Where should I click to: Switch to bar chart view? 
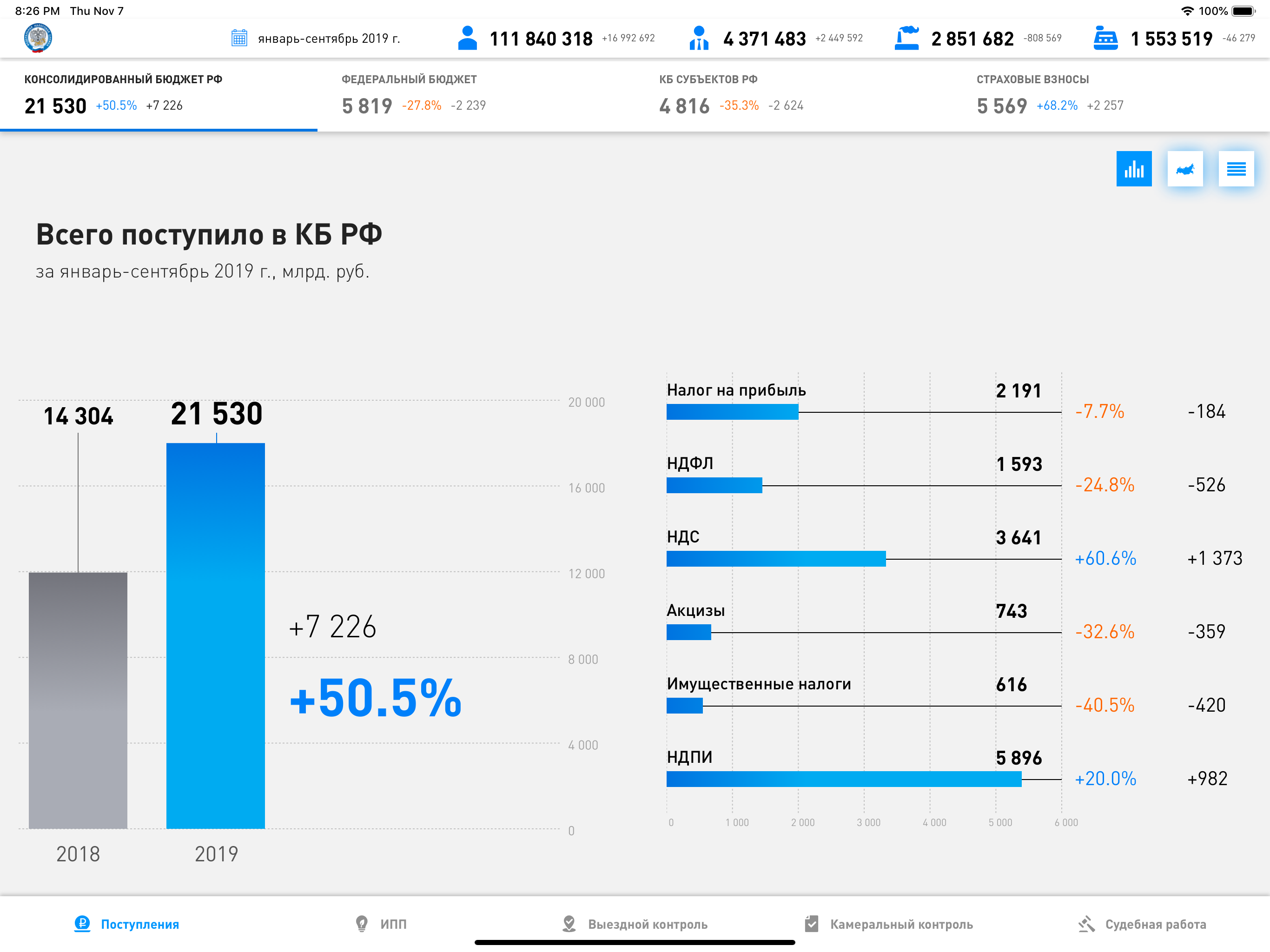(1134, 169)
